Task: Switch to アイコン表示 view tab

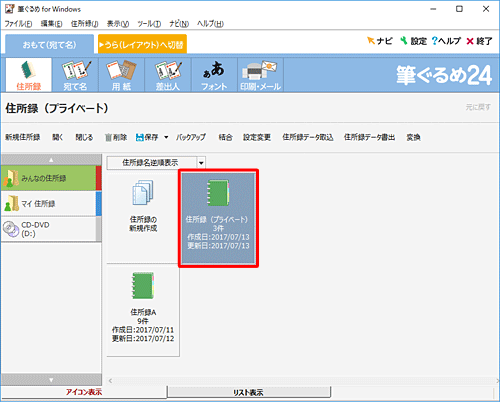Action: point(84,392)
